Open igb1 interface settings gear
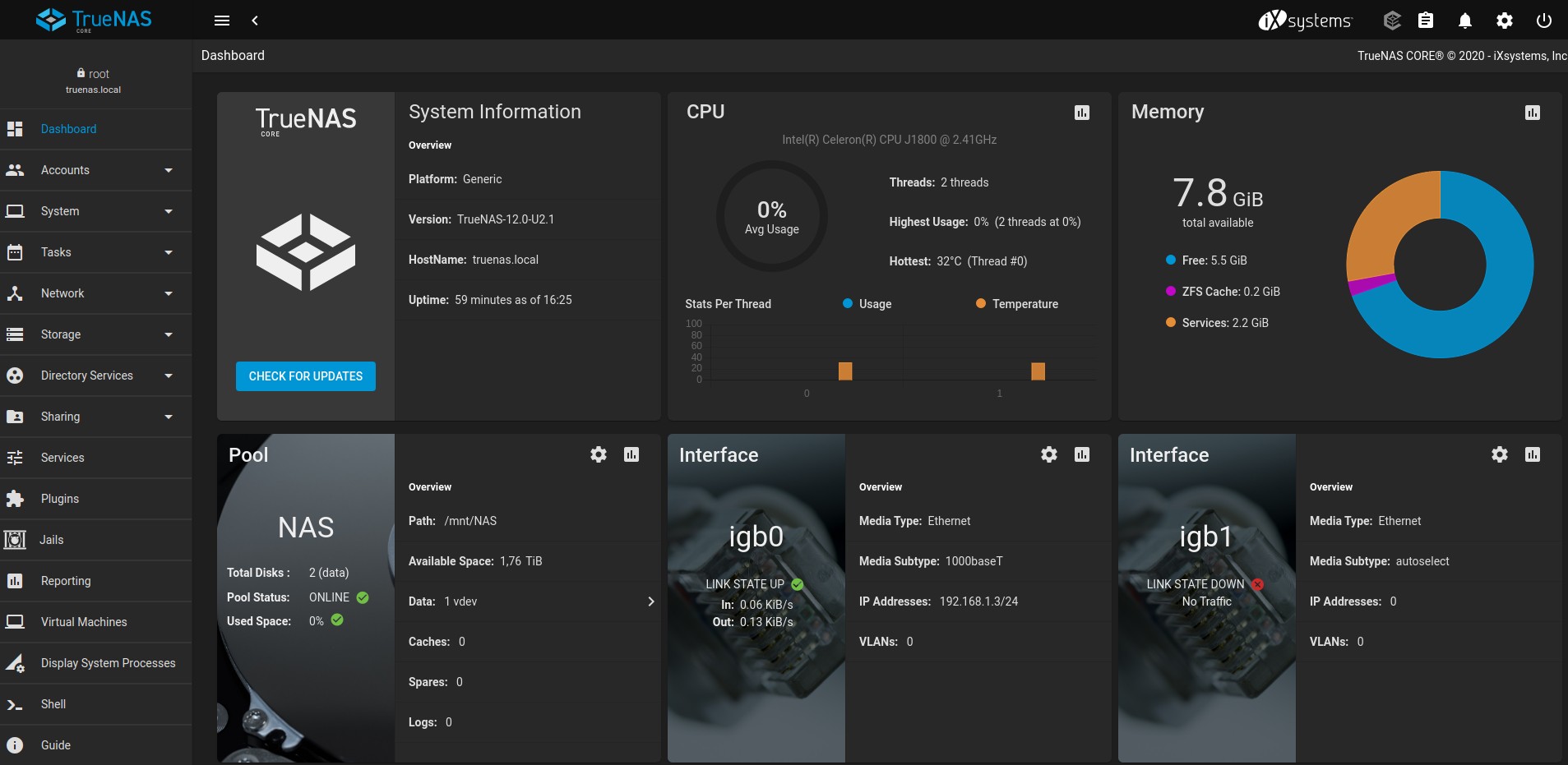The width and height of the screenshot is (1568, 765). [x=1500, y=454]
